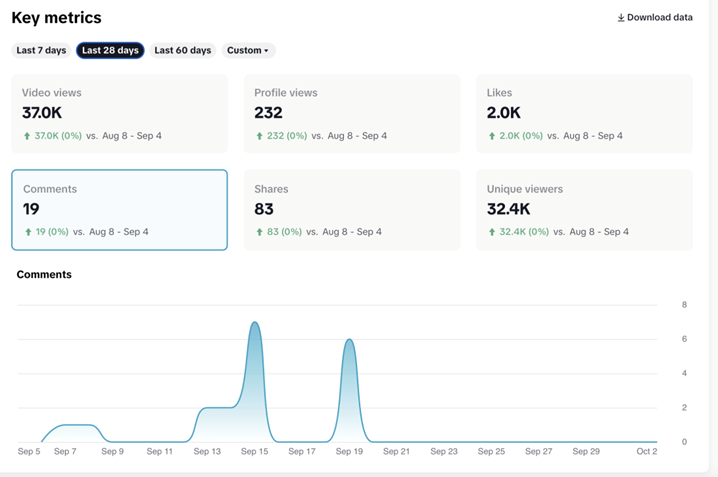Click the Download data link
Viewport: 718px width, 477px height.
[655, 17]
